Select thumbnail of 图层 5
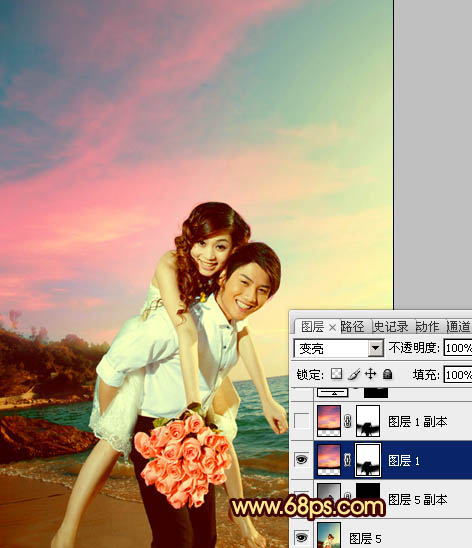 (329, 535)
